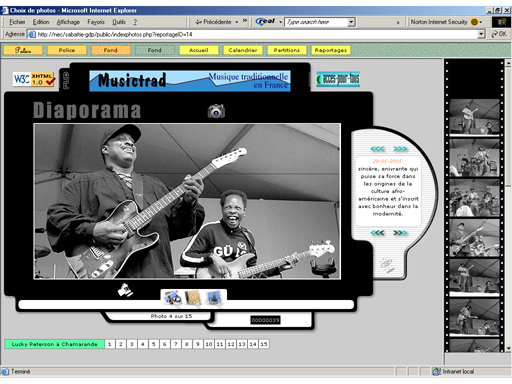Image resolution: width=512 pixels, height=384 pixels.
Task: Click the yellow Reportages button
Action: coord(331,50)
